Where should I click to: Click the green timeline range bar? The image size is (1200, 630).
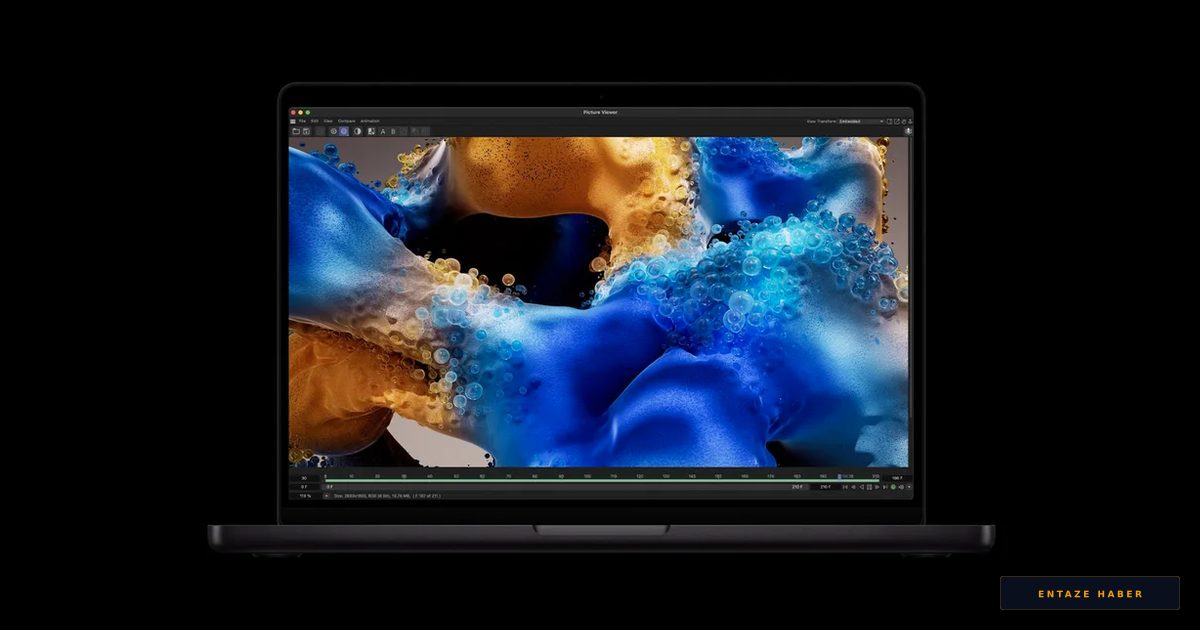[x=602, y=480]
